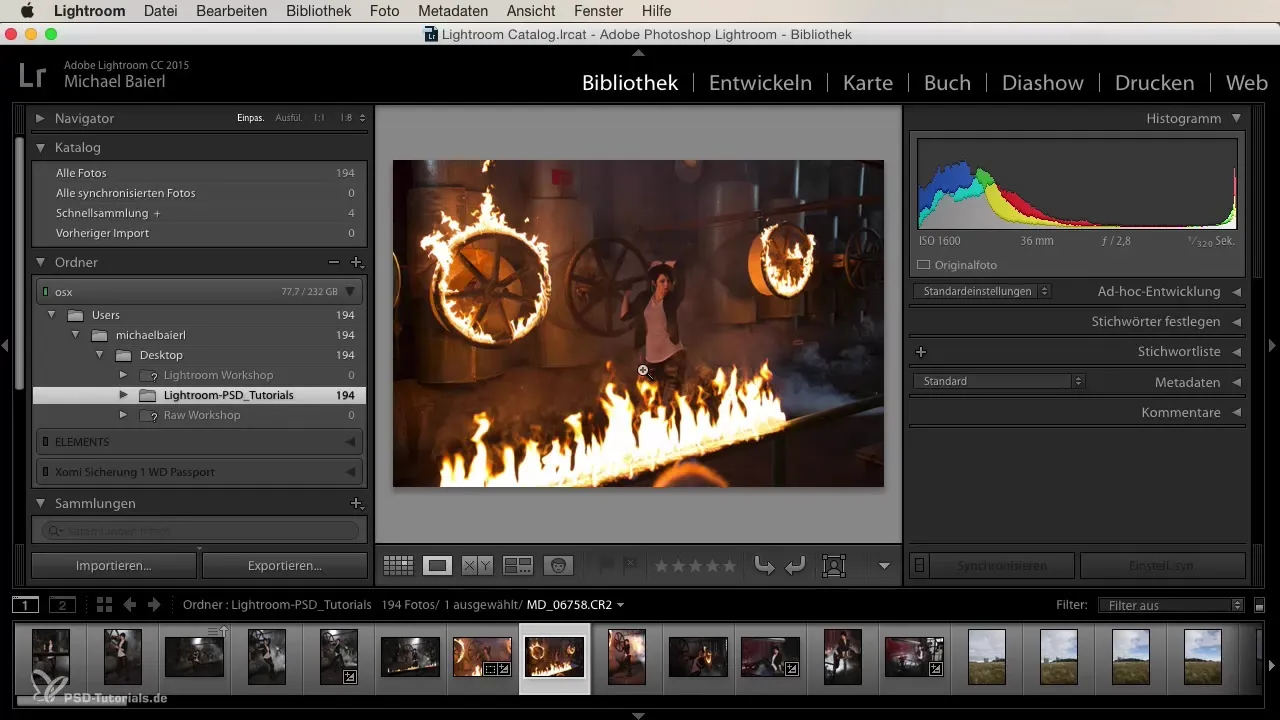Expand Lightroom-PSD_Tutorials folder
The height and width of the screenshot is (720, 1280).
pos(123,395)
